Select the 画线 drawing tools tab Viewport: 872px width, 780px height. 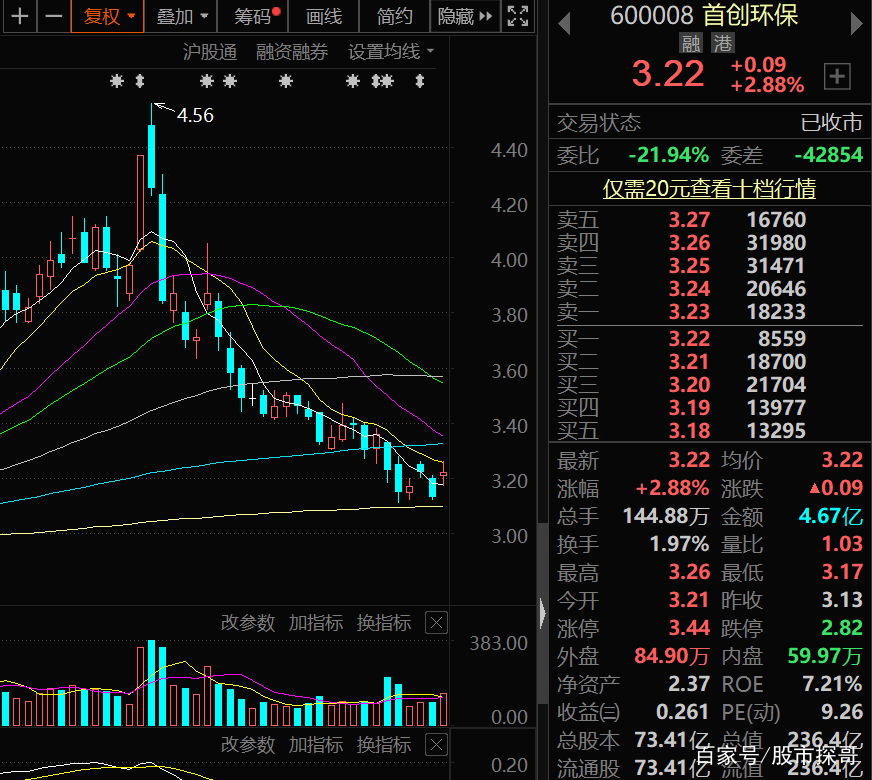point(323,16)
